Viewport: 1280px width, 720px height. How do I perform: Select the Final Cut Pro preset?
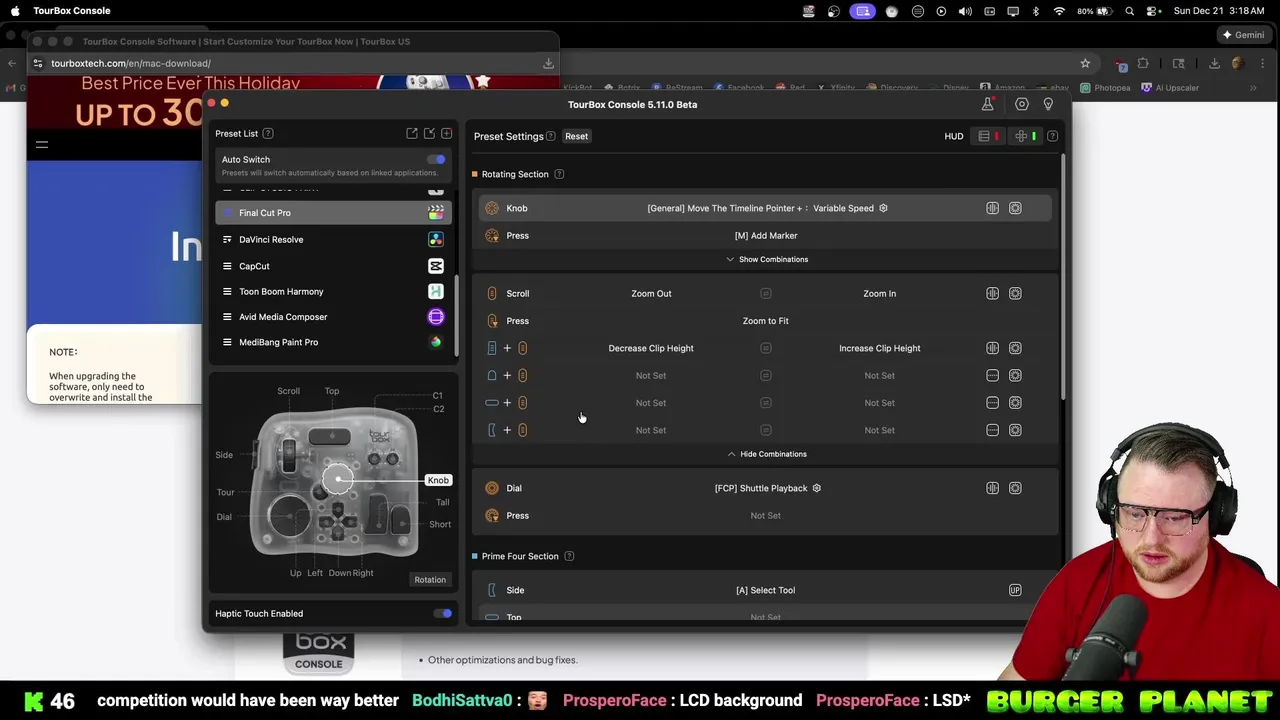coord(333,213)
